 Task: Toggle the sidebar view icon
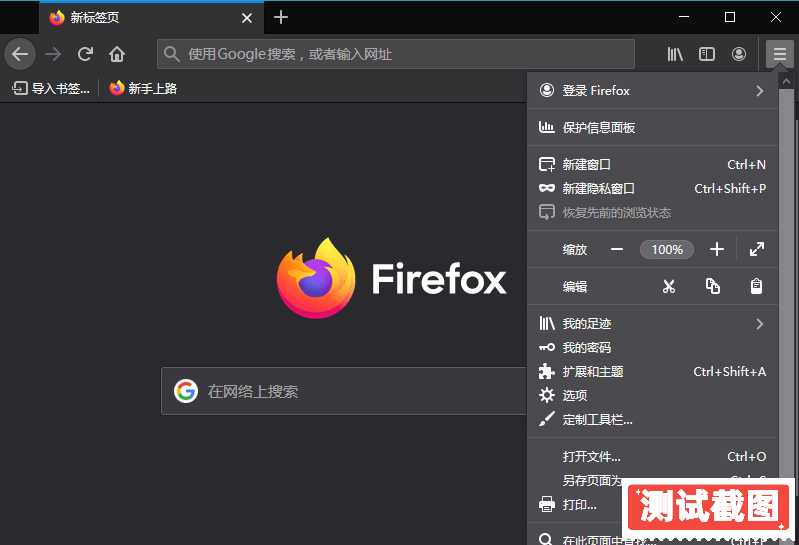[707, 54]
